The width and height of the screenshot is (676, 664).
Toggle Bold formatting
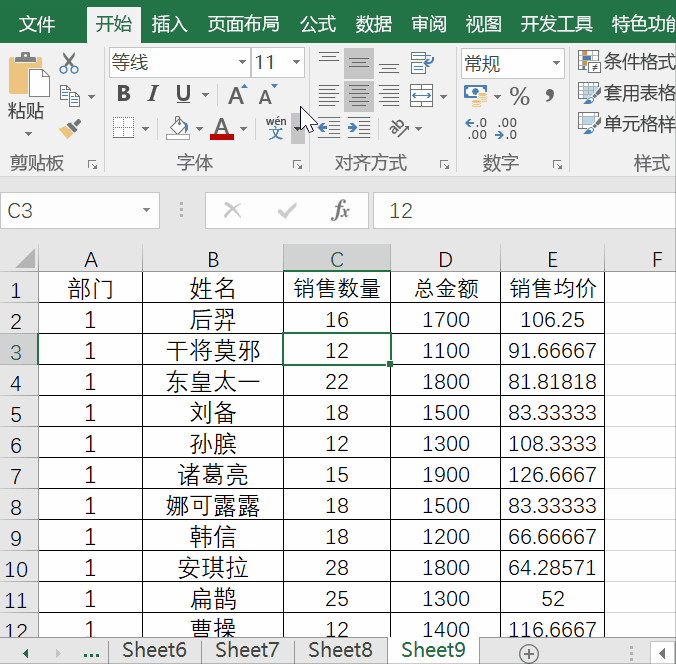(x=124, y=94)
